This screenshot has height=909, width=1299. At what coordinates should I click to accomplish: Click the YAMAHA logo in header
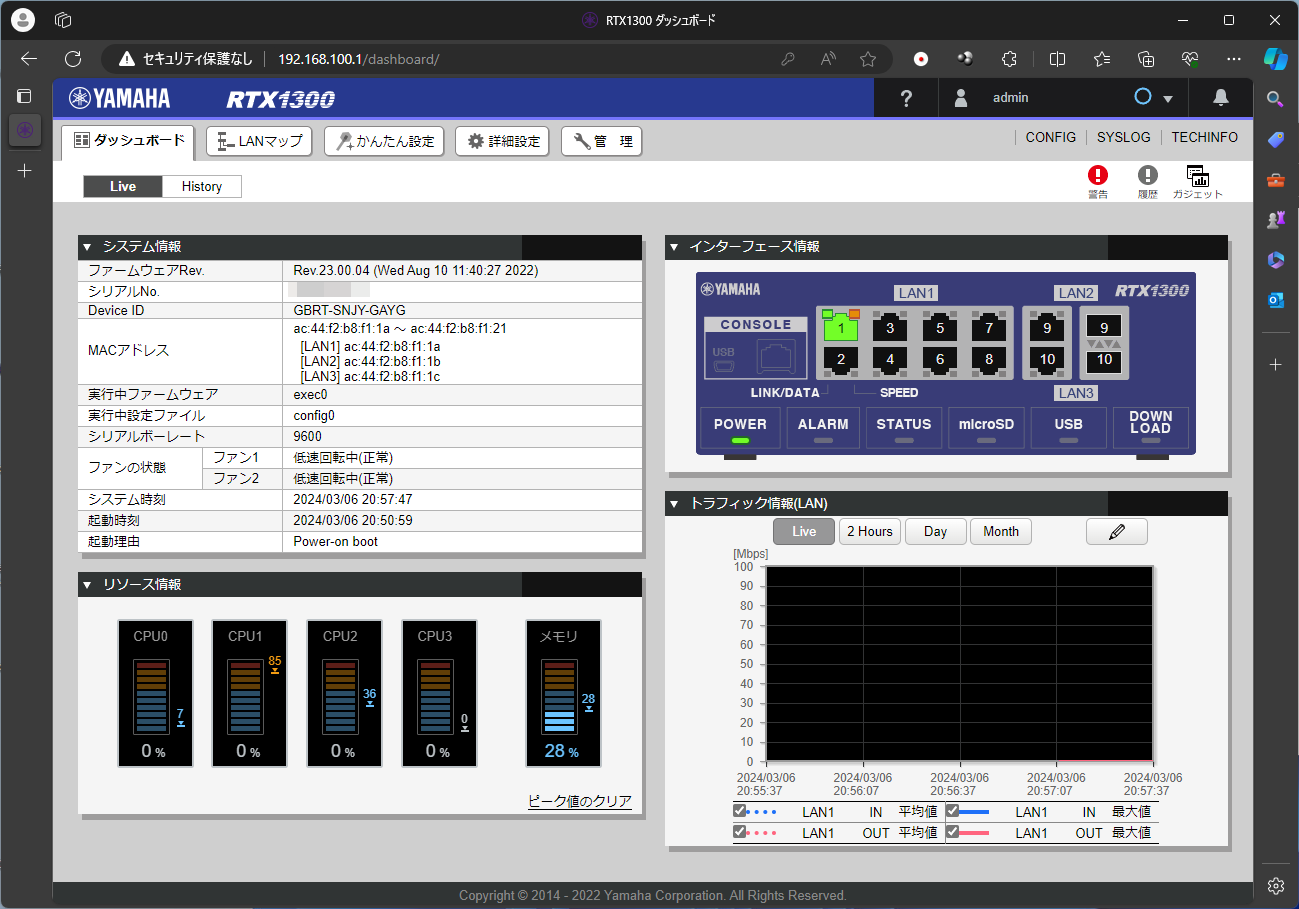click(x=120, y=98)
